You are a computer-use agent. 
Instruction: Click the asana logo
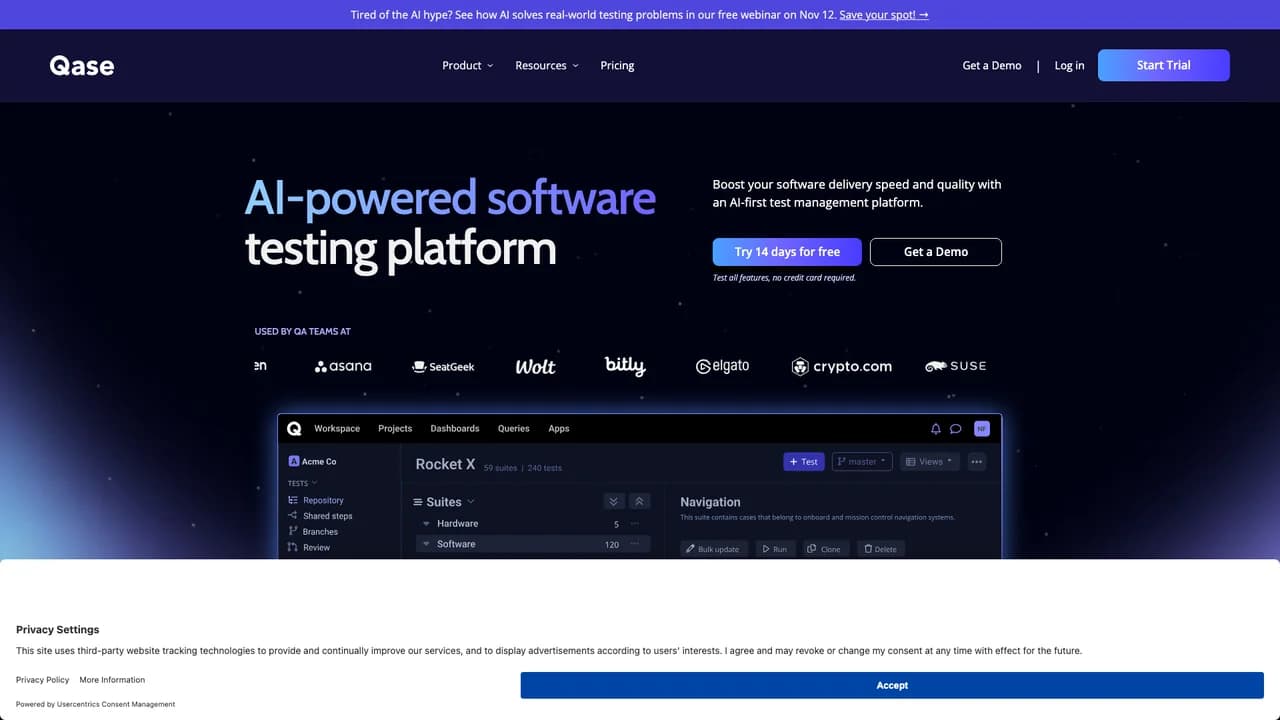pyautogui.click(x=343, y=367)
